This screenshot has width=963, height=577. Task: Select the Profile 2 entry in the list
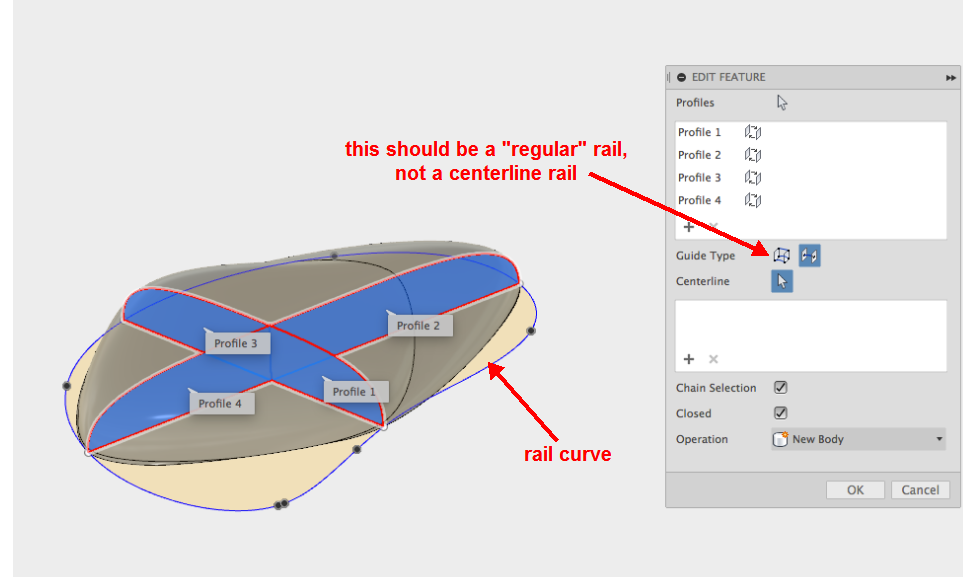pyautogui.click(x=700, y=154)
